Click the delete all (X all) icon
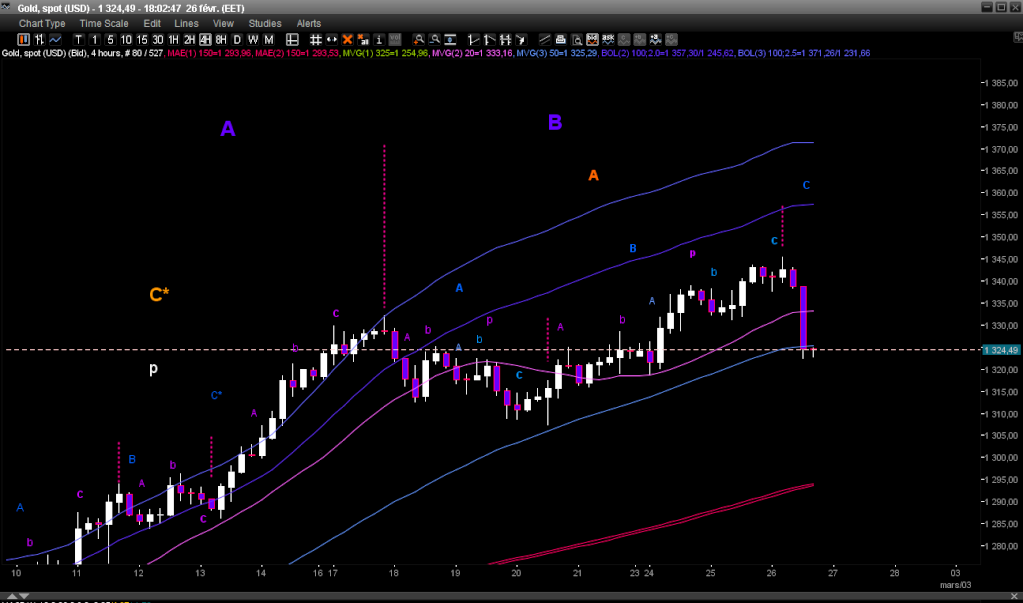The image size is (1023, 603). [363, 39]
